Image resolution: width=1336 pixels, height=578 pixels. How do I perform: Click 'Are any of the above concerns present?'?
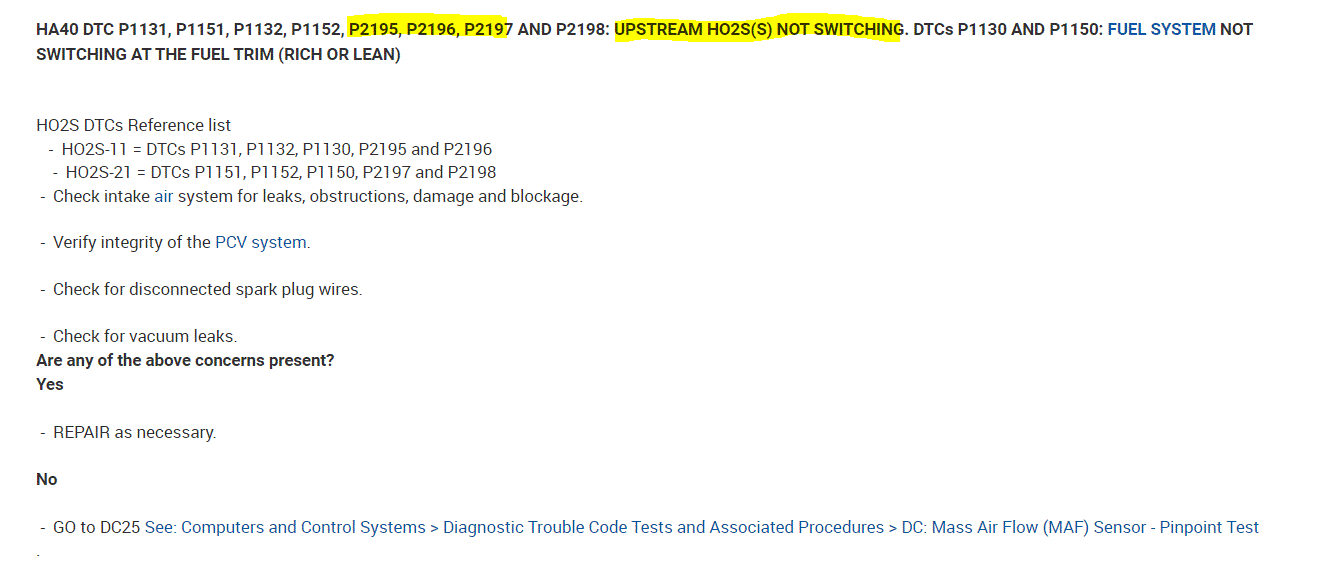coord(185,360)
